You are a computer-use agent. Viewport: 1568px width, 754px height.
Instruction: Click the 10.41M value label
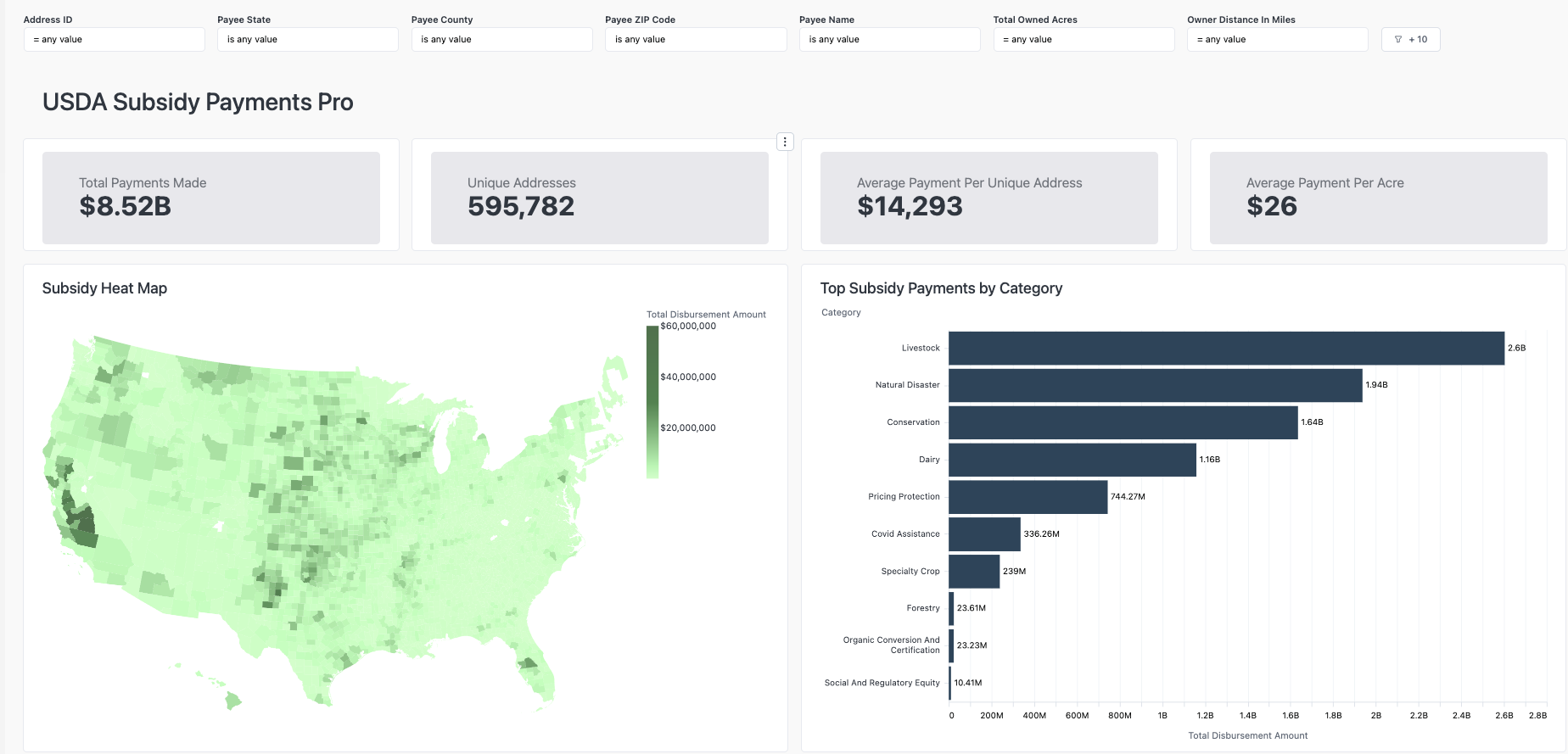[x=968, y=683]
